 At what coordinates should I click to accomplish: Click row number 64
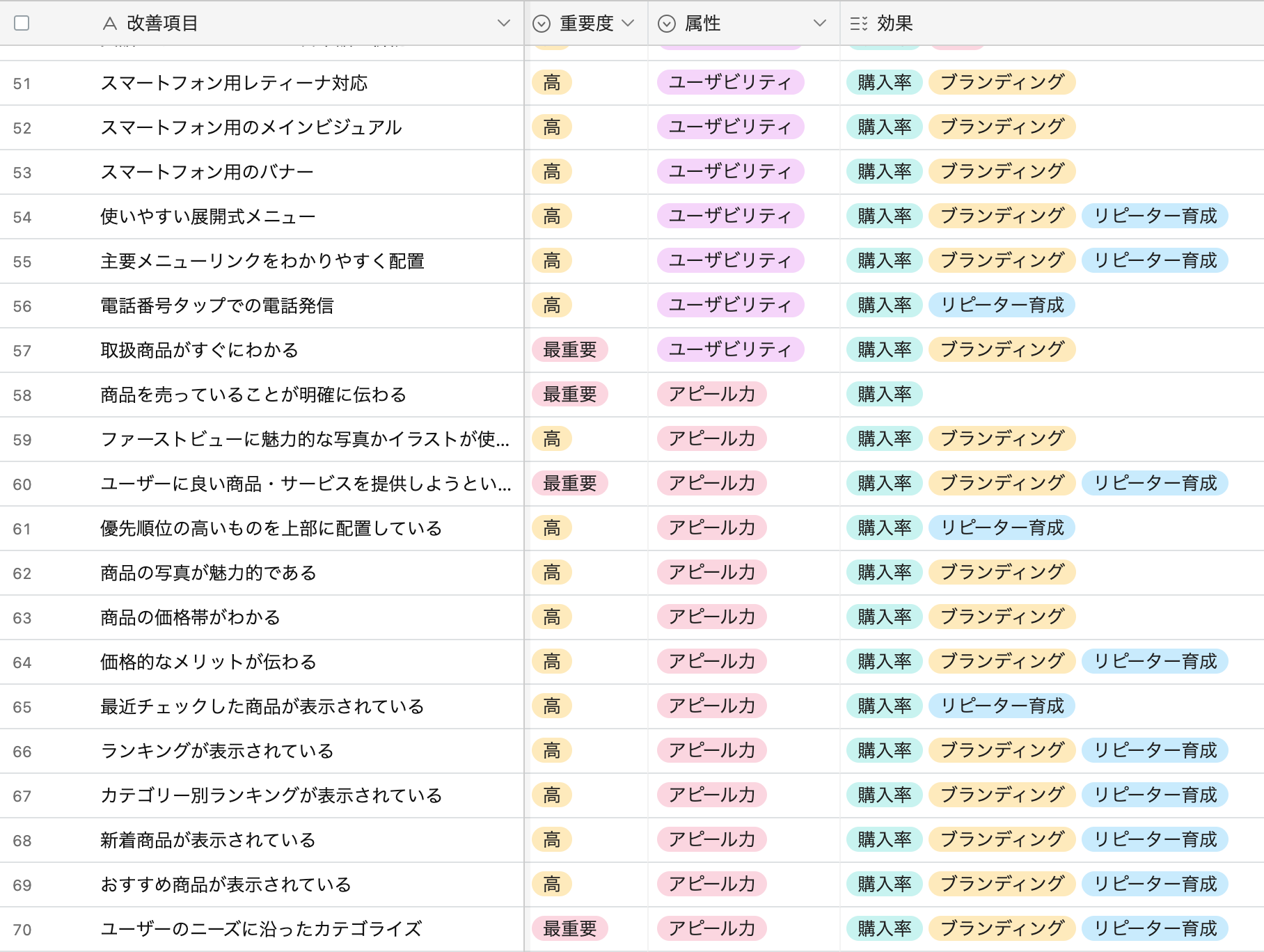click(22, 663)
